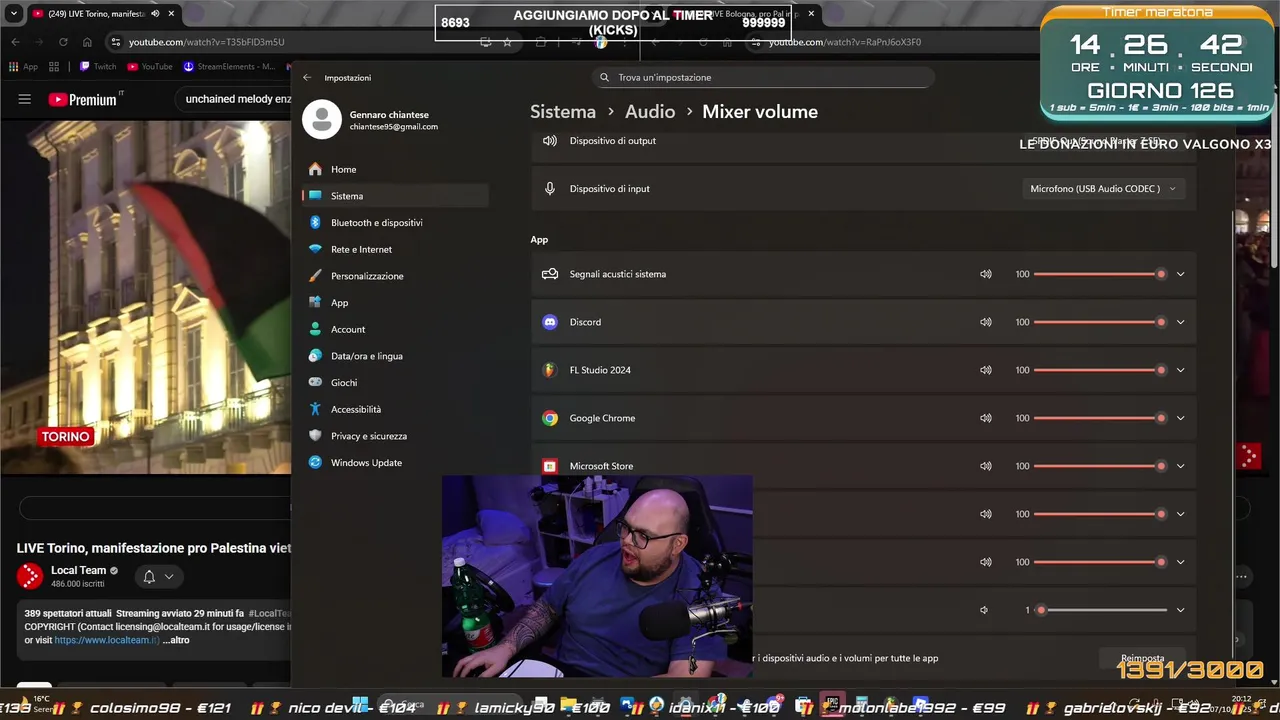Open the localteam.it link
The image size is (1280, 720).
pos(106,640)
